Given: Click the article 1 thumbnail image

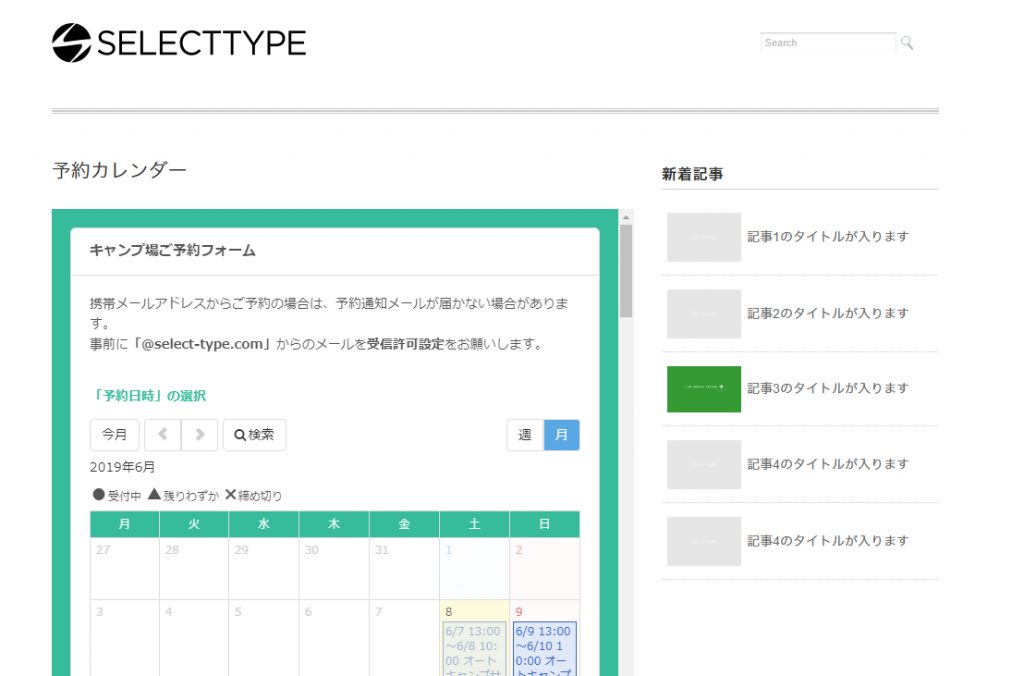Looking at the screenshot, I should tap(704, 237).
